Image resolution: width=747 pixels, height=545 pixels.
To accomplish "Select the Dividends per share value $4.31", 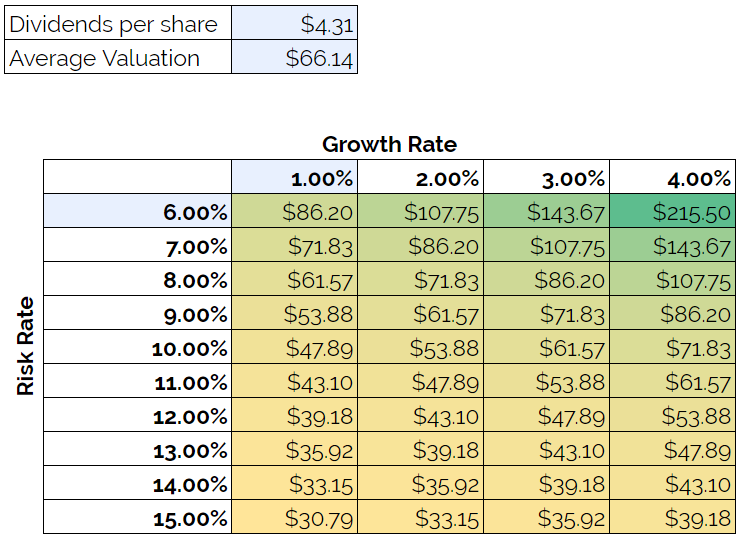I will [294, 22].
